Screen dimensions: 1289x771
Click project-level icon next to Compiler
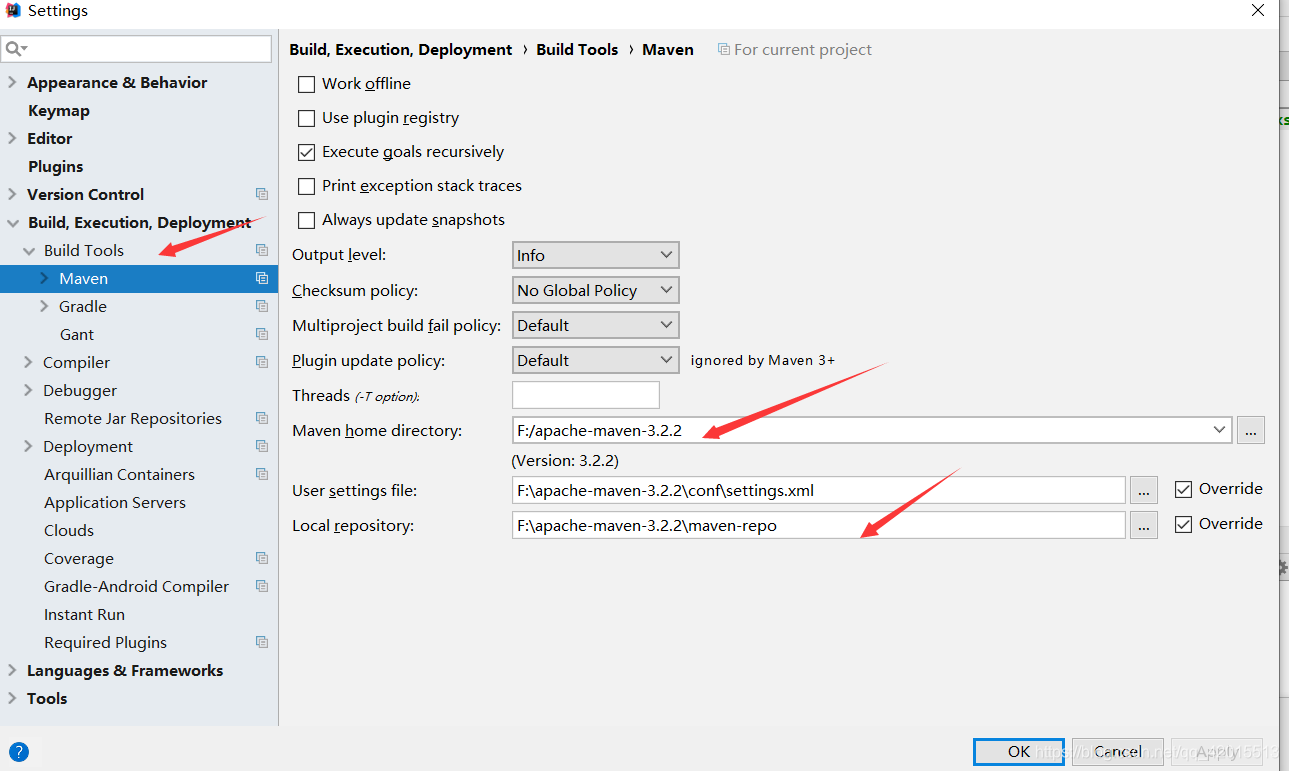(x=262, y=362)
